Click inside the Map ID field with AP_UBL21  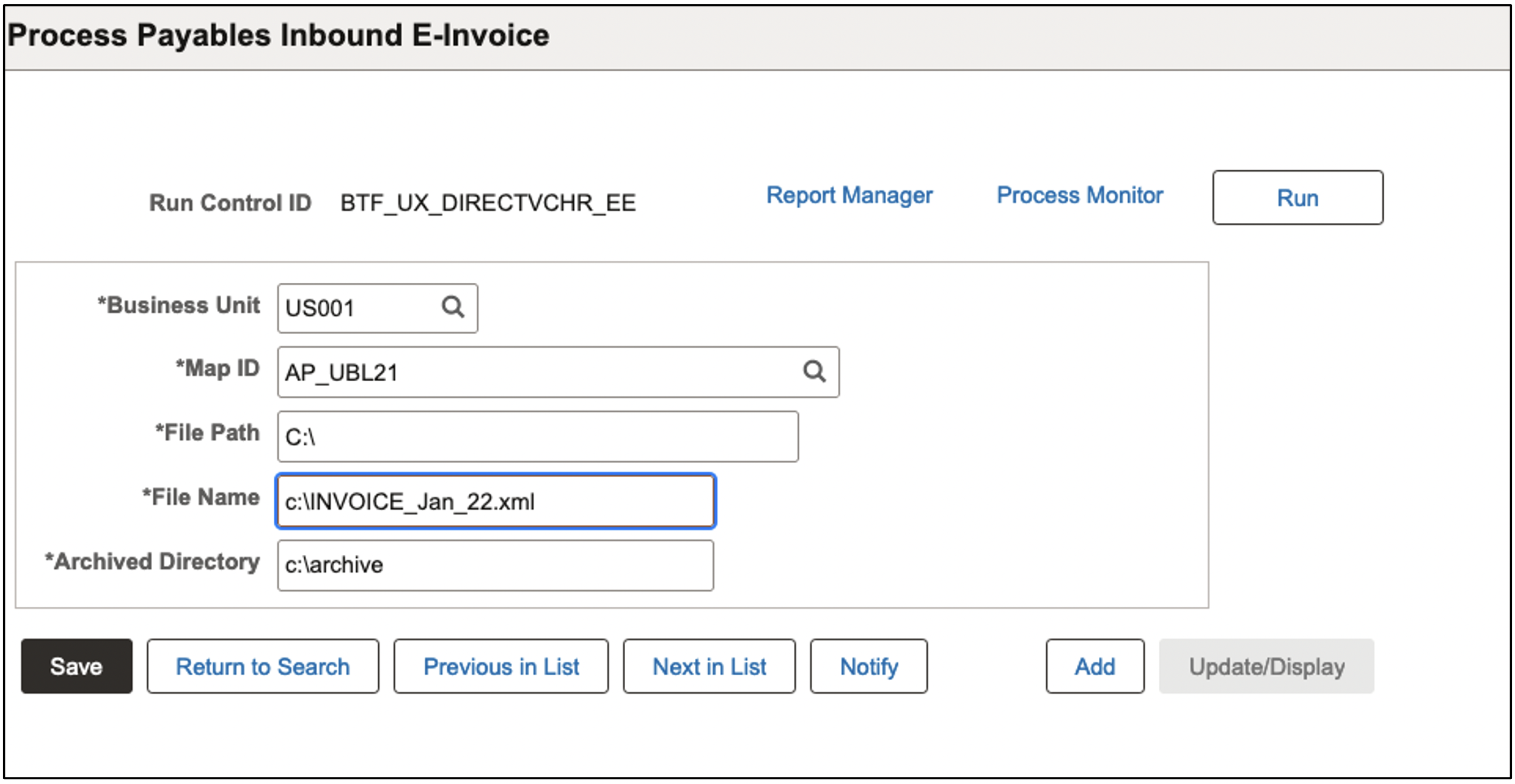[x=529, y=372]
